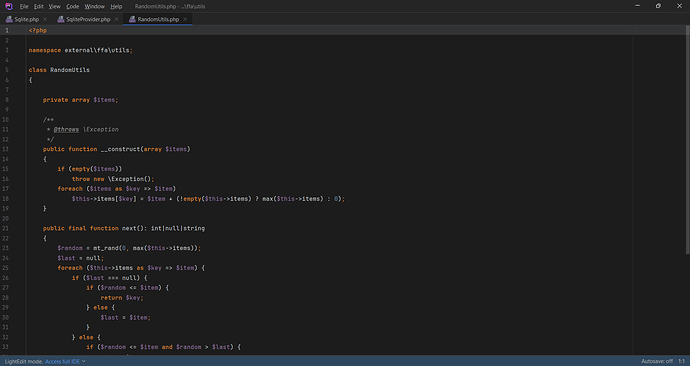Viewport: 690px width, 366px height.
Task: Close the Sqlite.php tab
Action: [45, 19]
